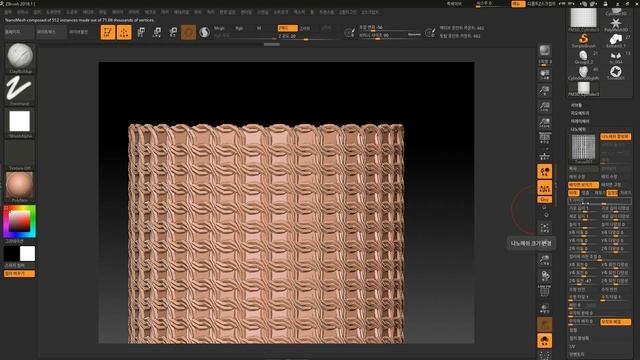The width and height of the screenshot is (640, 360).
Task: Click the Frame mesh icon
Action: pyautogui.click(x=544, y=228)
